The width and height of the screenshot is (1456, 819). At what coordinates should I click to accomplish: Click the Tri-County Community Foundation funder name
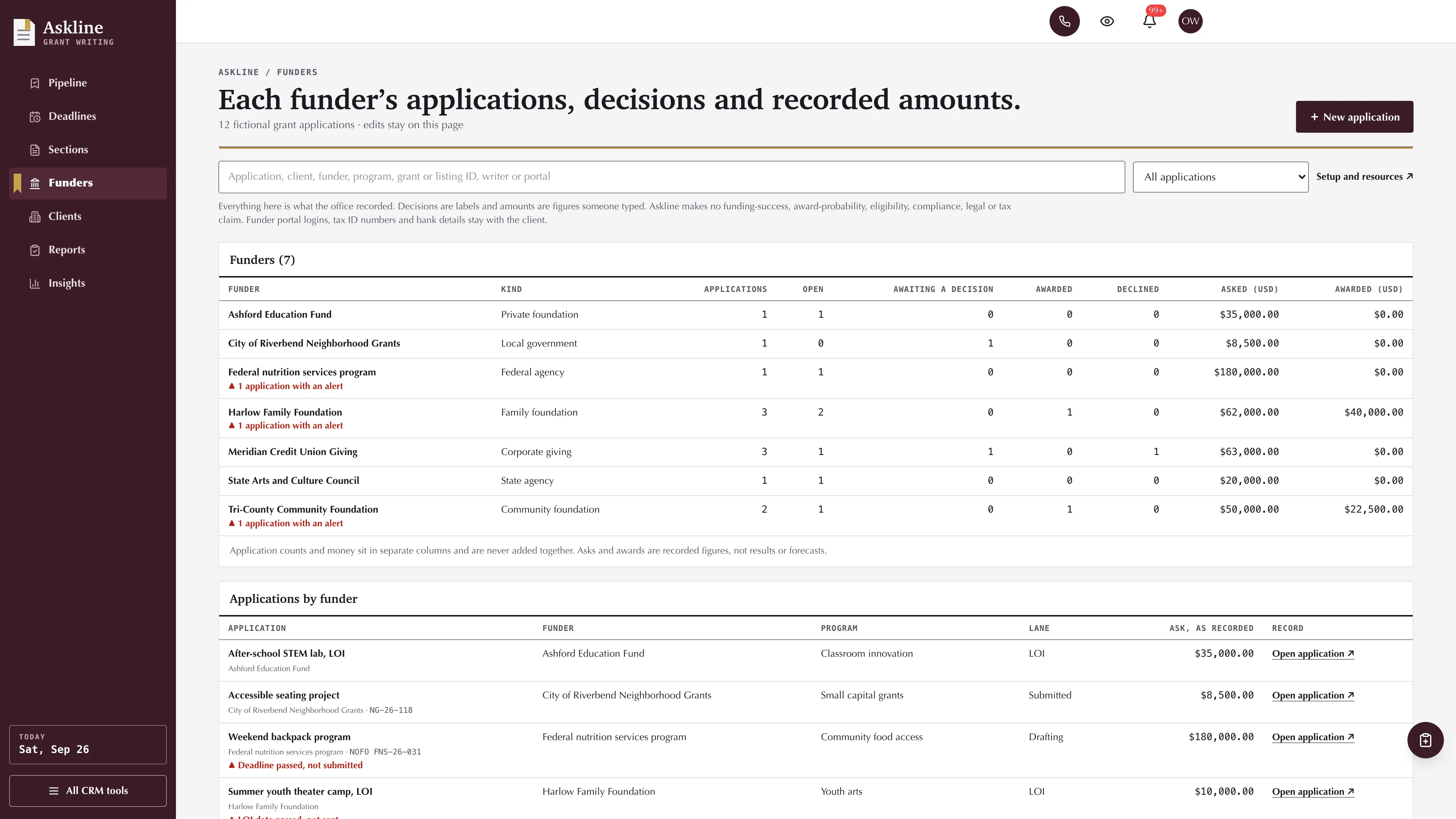pos(303,509)
